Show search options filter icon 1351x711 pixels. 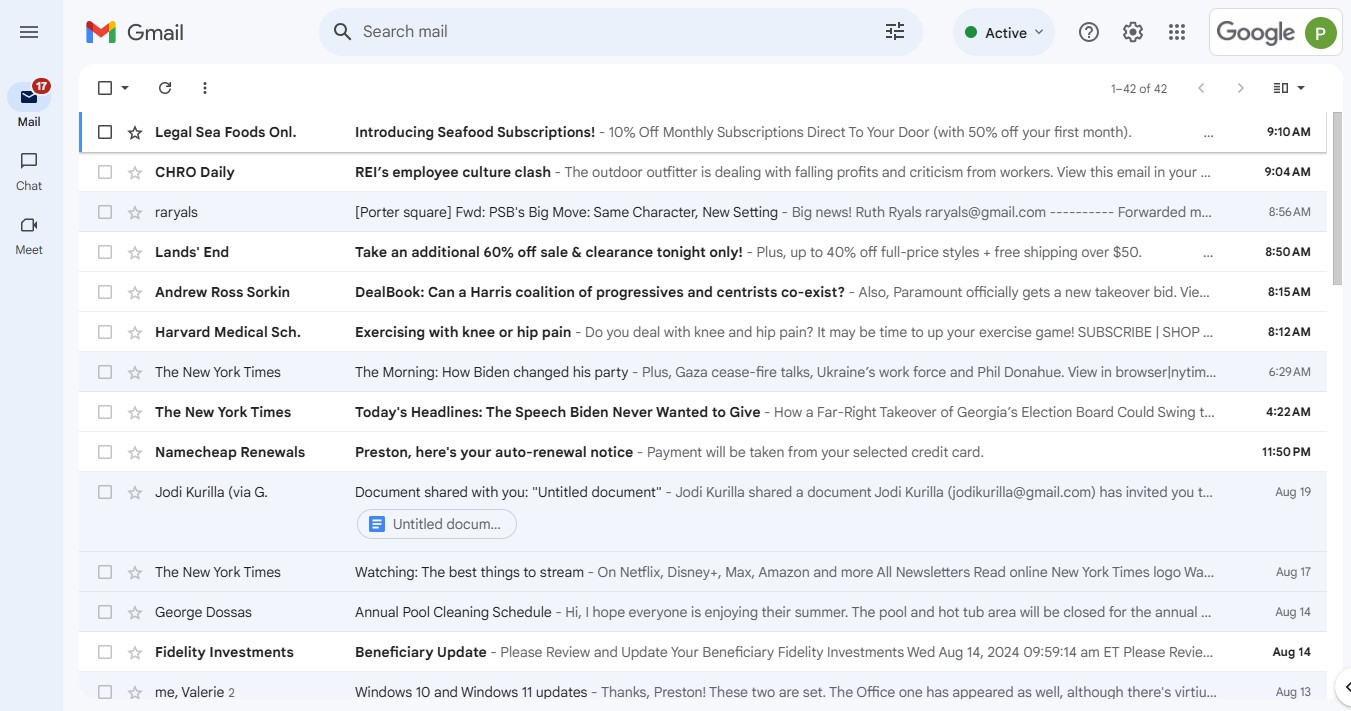click(x=894, y=32)
